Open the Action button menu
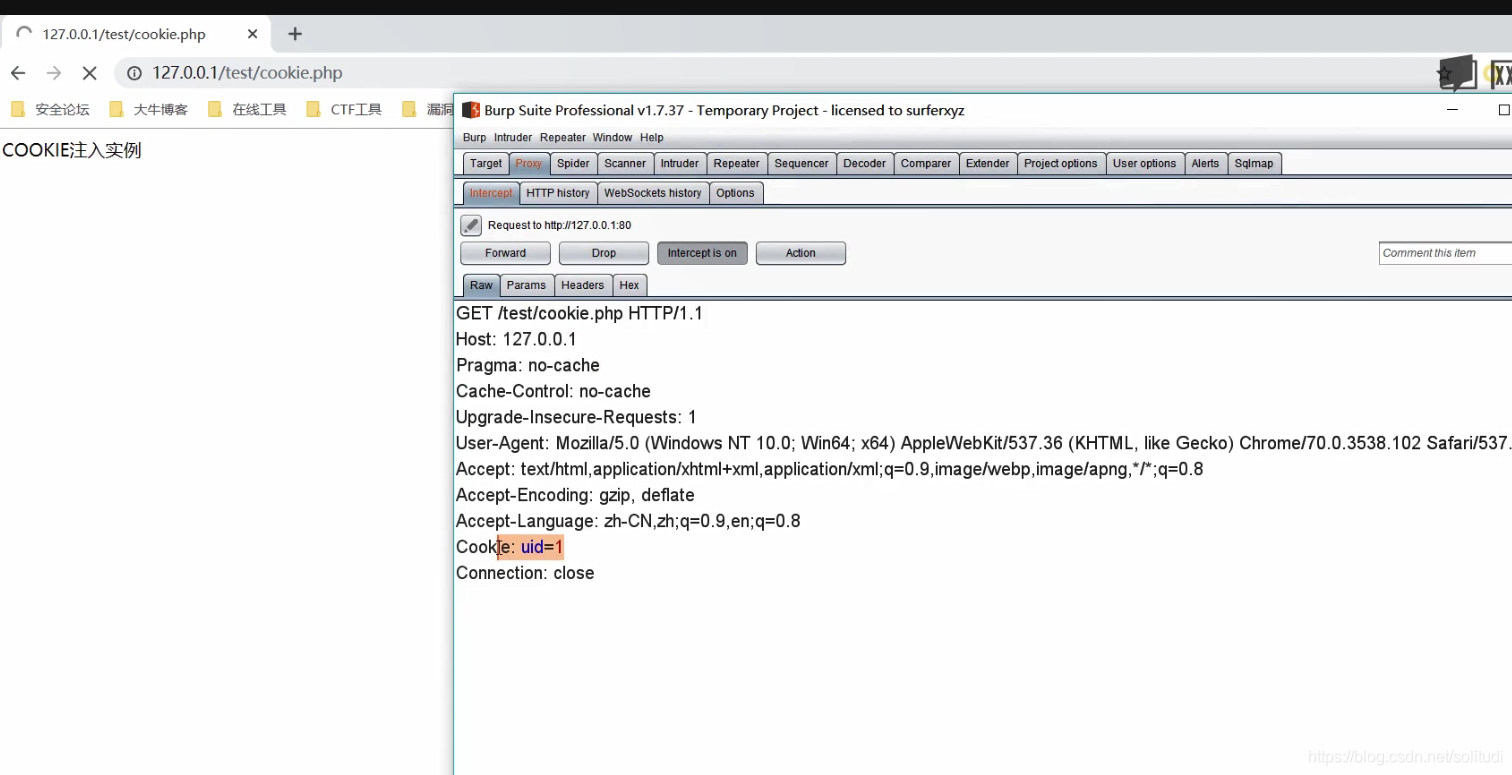 pos(800,253)
